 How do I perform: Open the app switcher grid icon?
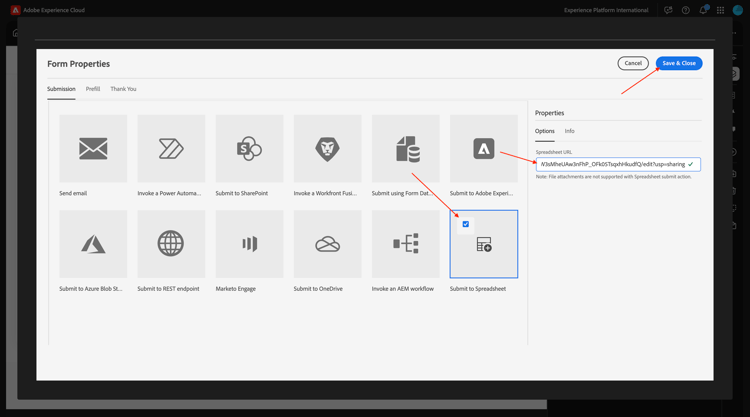720,10
